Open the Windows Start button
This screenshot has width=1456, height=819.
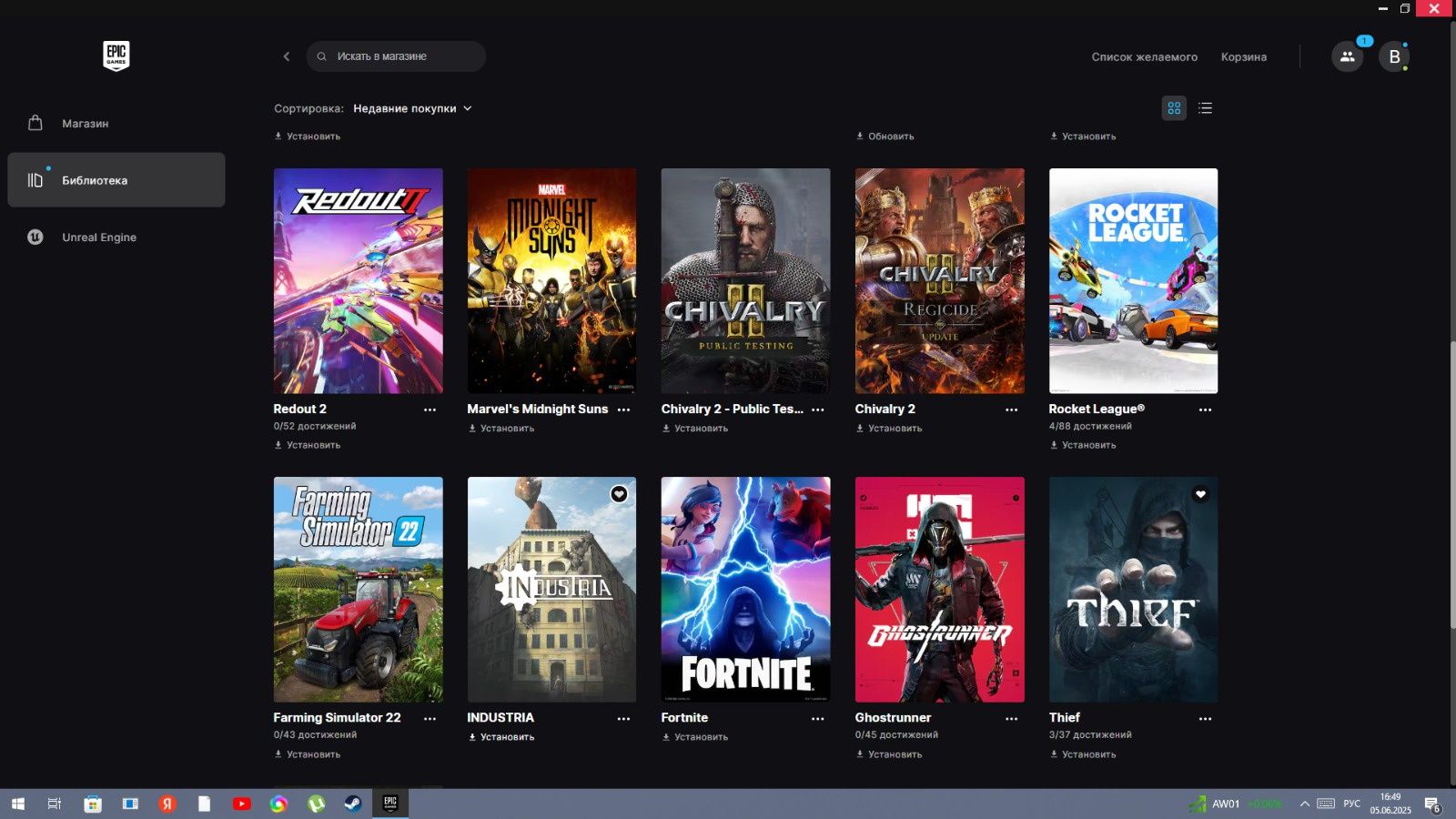coord(18,804)
